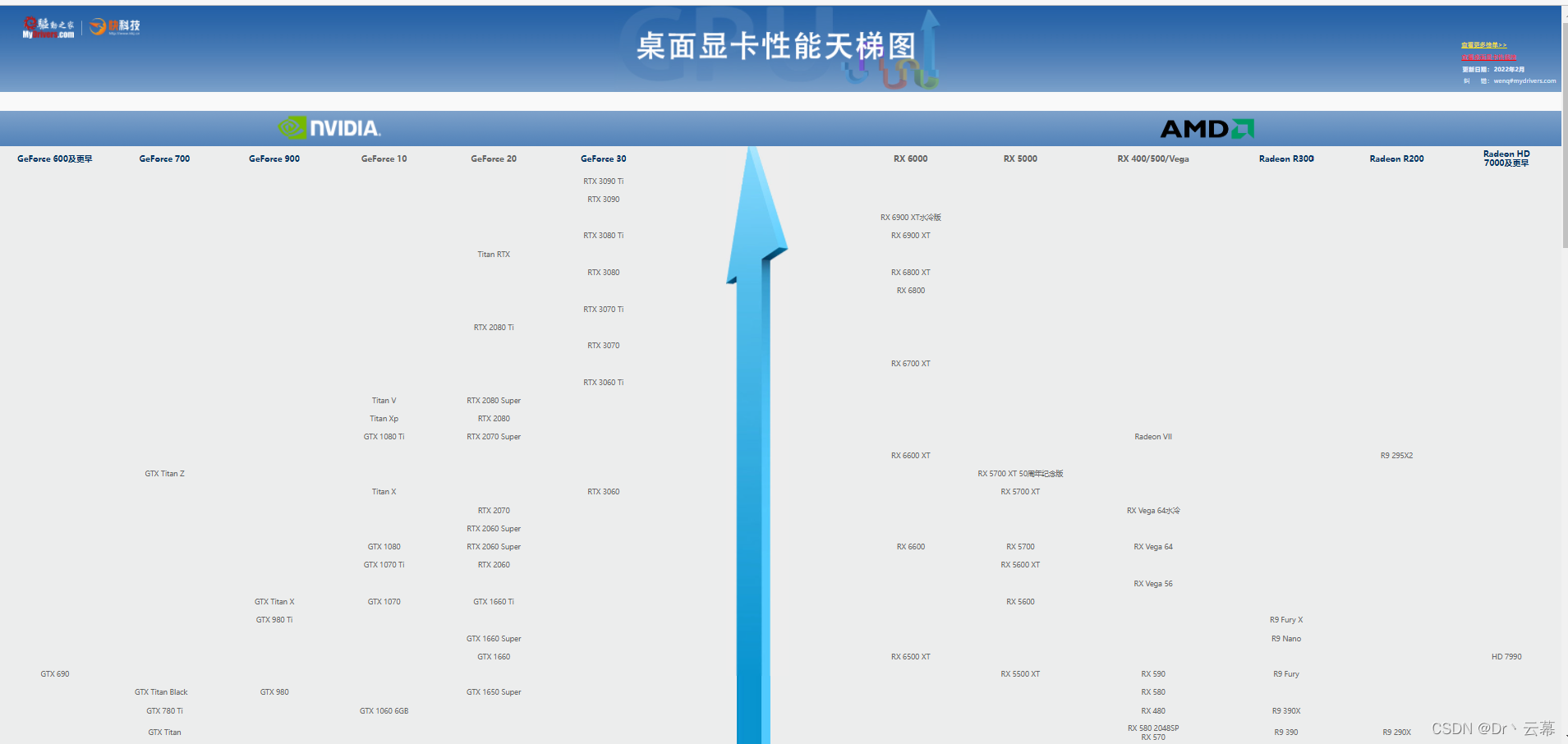Click the AMD logo
The image size is (1568, 744).
(x=1207, y=129)
